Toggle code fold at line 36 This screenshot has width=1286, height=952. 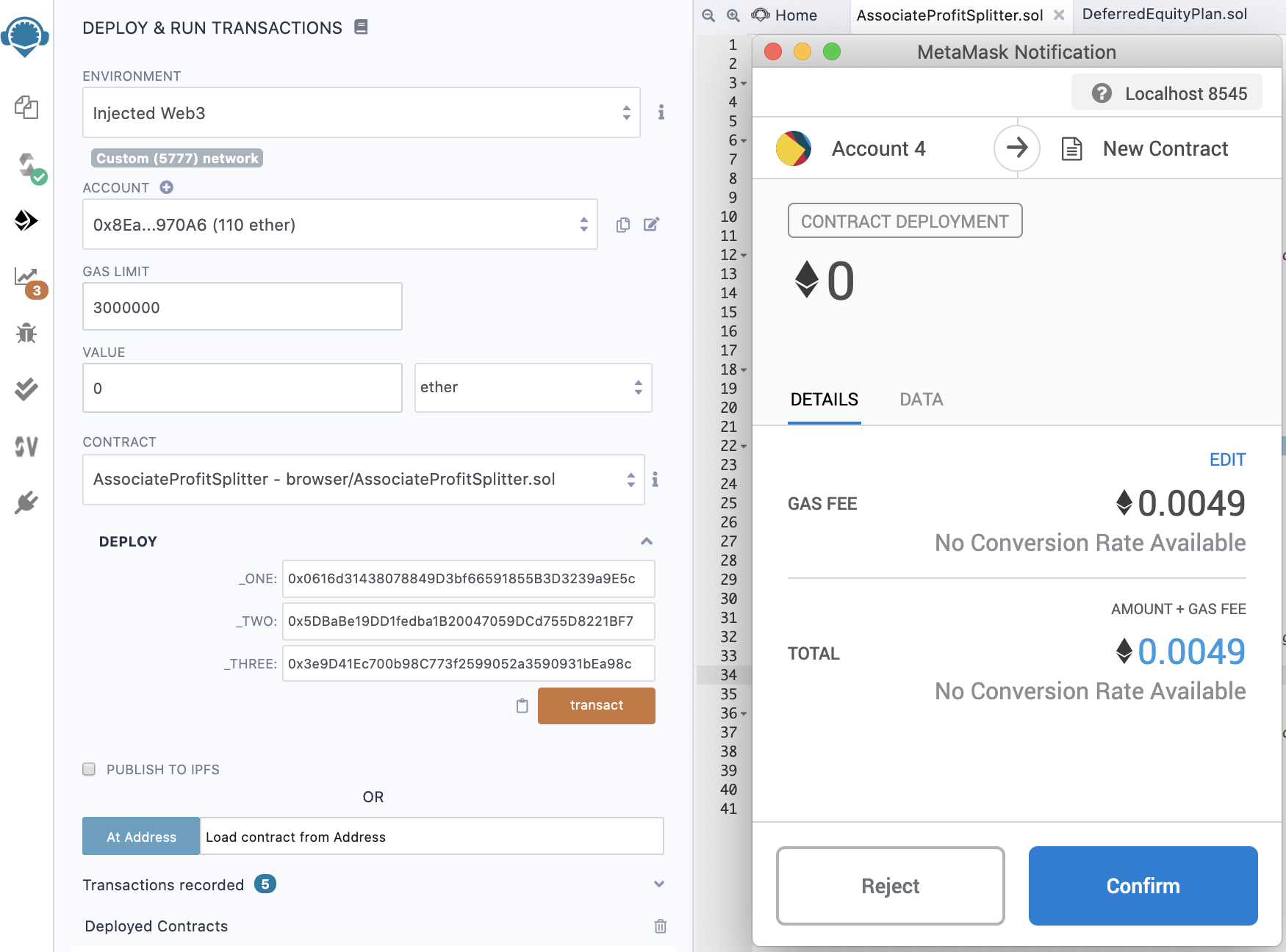[744, 713]
